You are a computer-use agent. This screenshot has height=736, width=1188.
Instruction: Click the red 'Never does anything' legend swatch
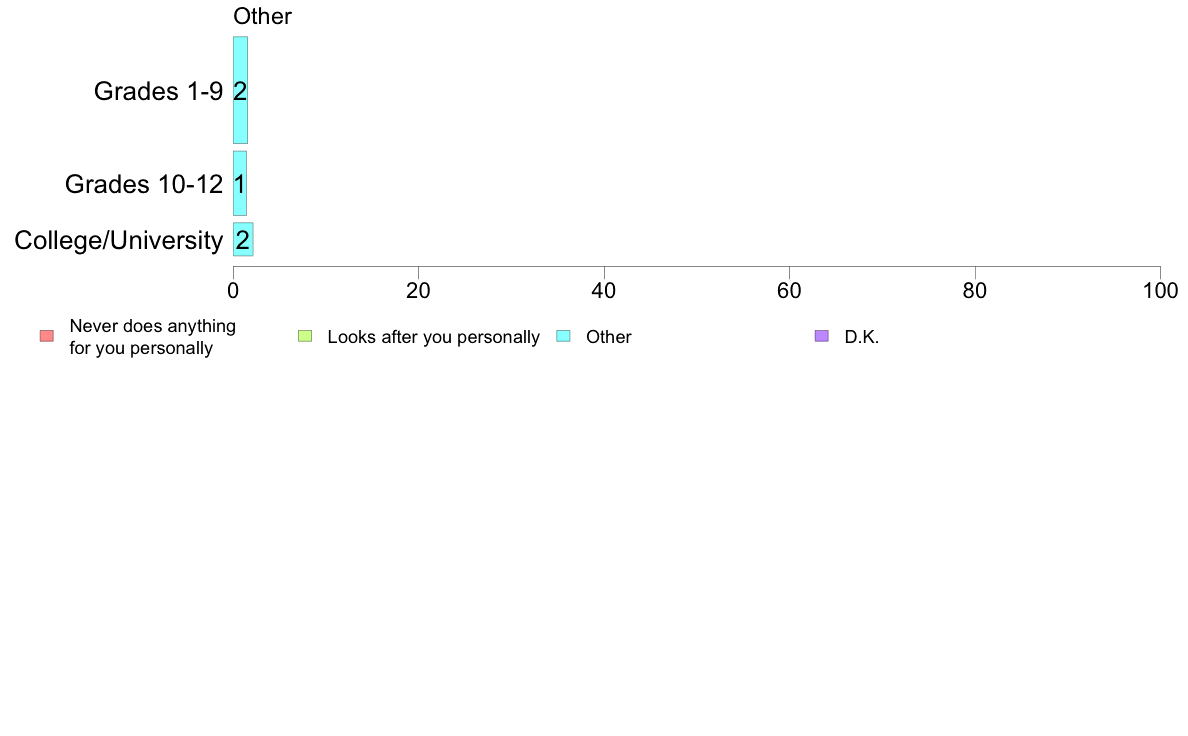pos(47,336)
